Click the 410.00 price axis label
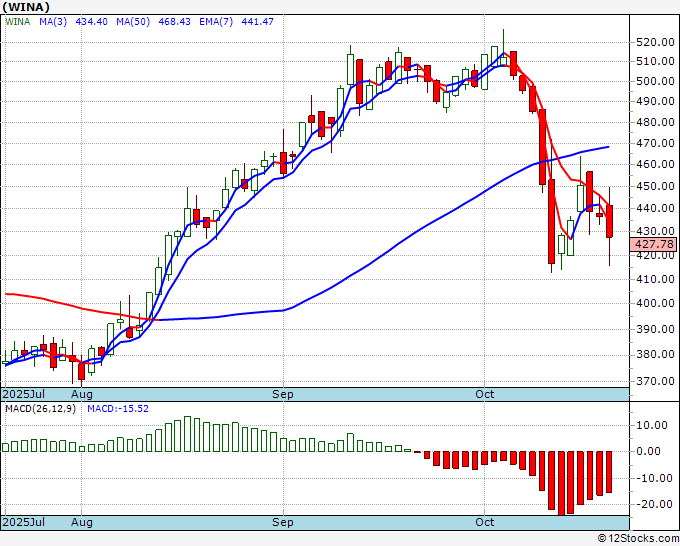Image resolution: width=680 pixels, height=546 pixels. [x=655, y=279]
